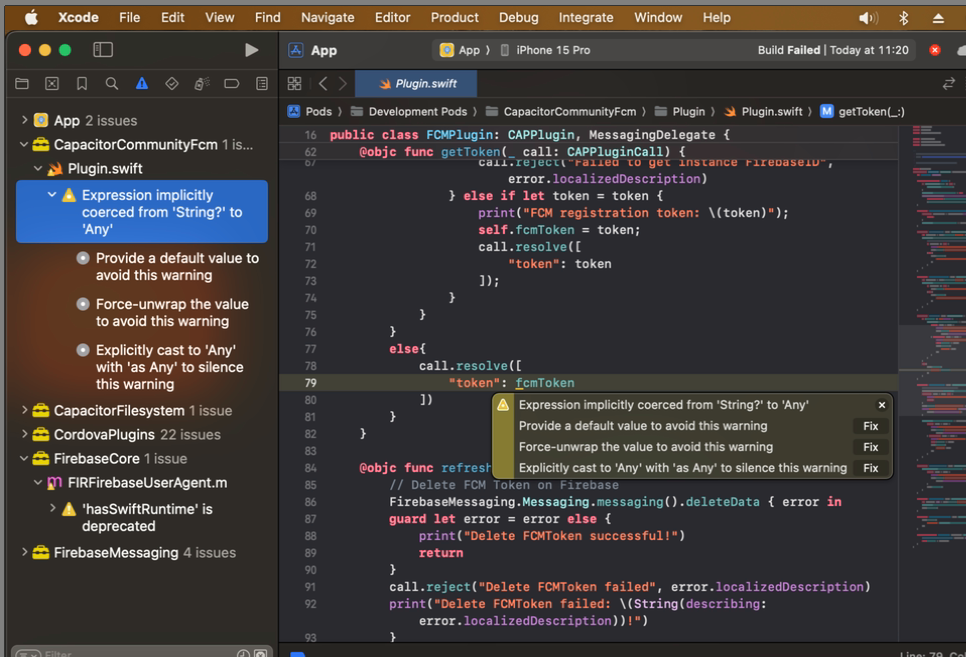Click CapacitorCommunityFcm in the jump bar

[561, 112]
